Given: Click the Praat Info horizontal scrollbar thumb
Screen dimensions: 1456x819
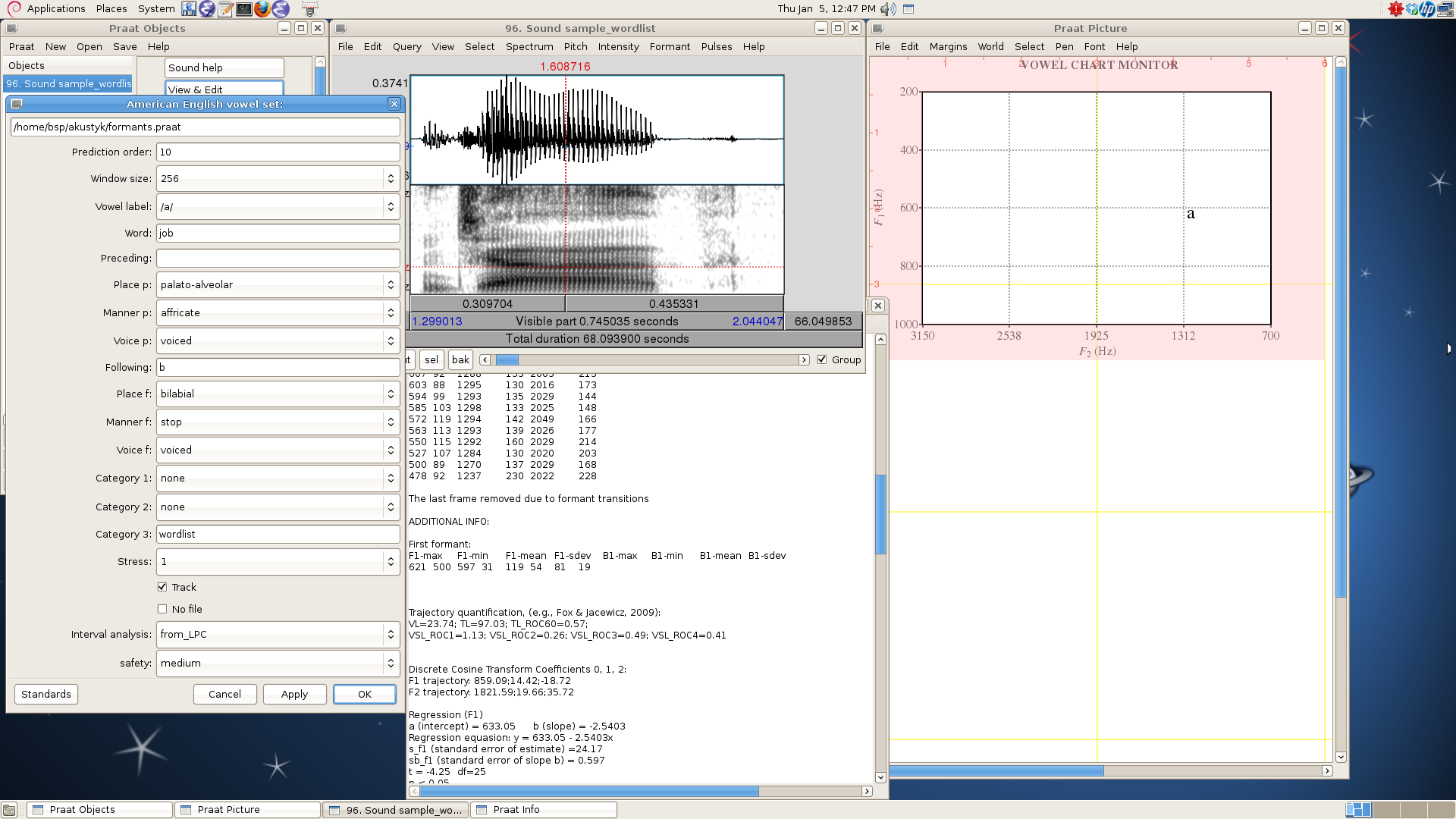Looking at the screenshot, I should coord(588,791).
